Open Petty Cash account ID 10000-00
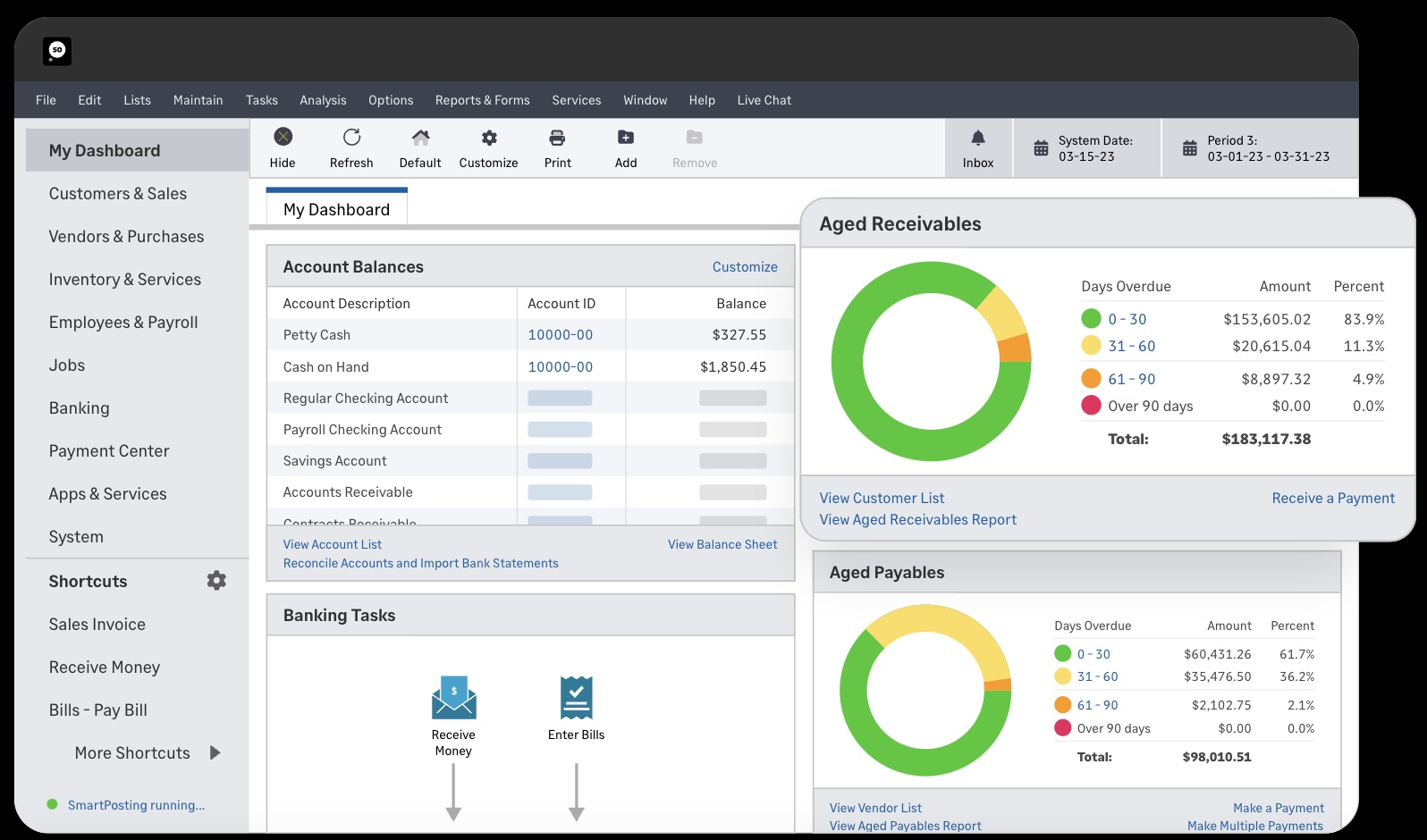Image resolution: width=1427 pixels, height=840 pixels. click(x=561, y=334)
